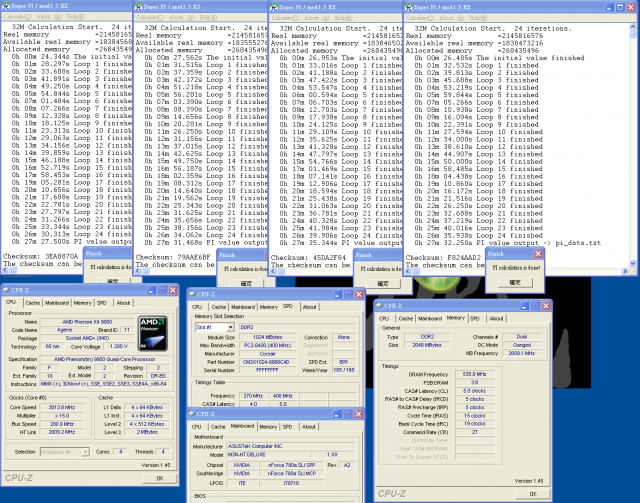Click the package value 'Socket AM2+ (940)'

click(x=87, y=338)
